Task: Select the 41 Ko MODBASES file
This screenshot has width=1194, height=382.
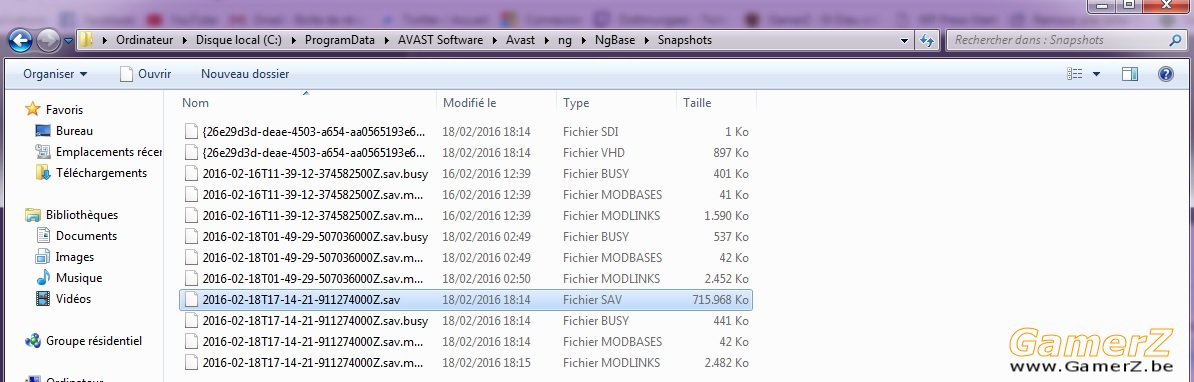Action: click(x=465, y=194)
